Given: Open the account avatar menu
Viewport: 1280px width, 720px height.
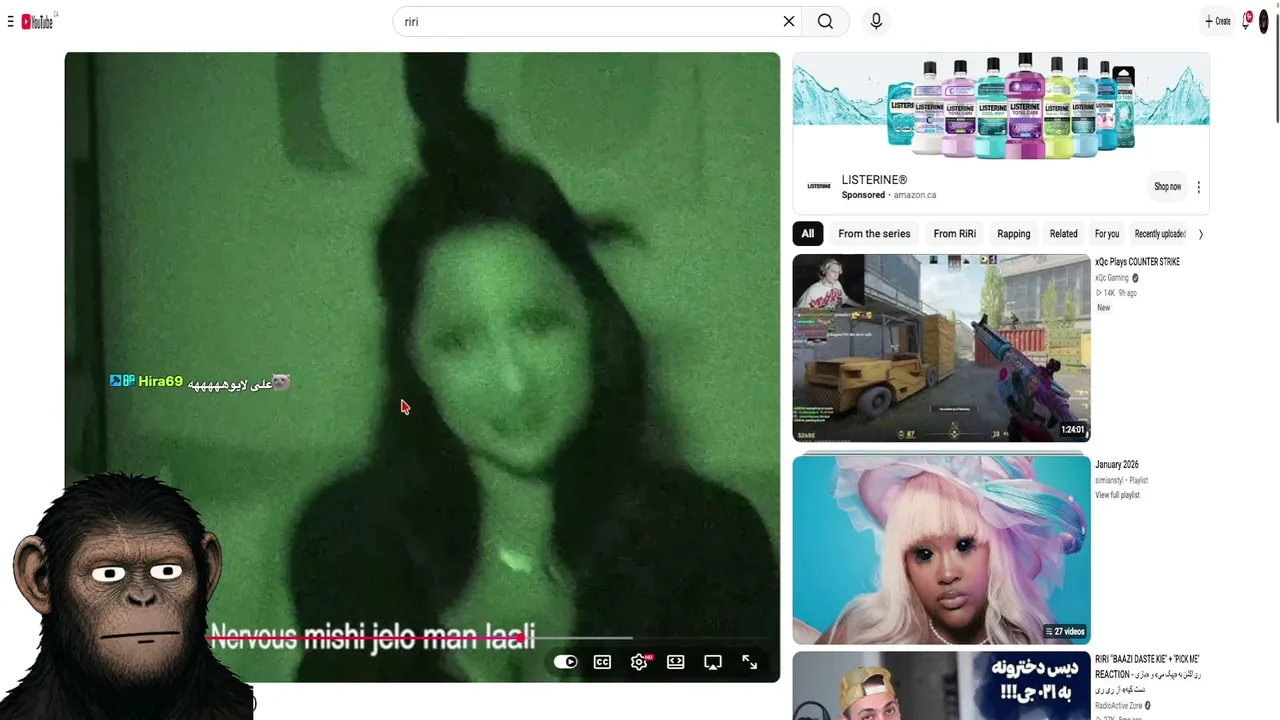Looking at the screenshot, I should pos(1264,21).
